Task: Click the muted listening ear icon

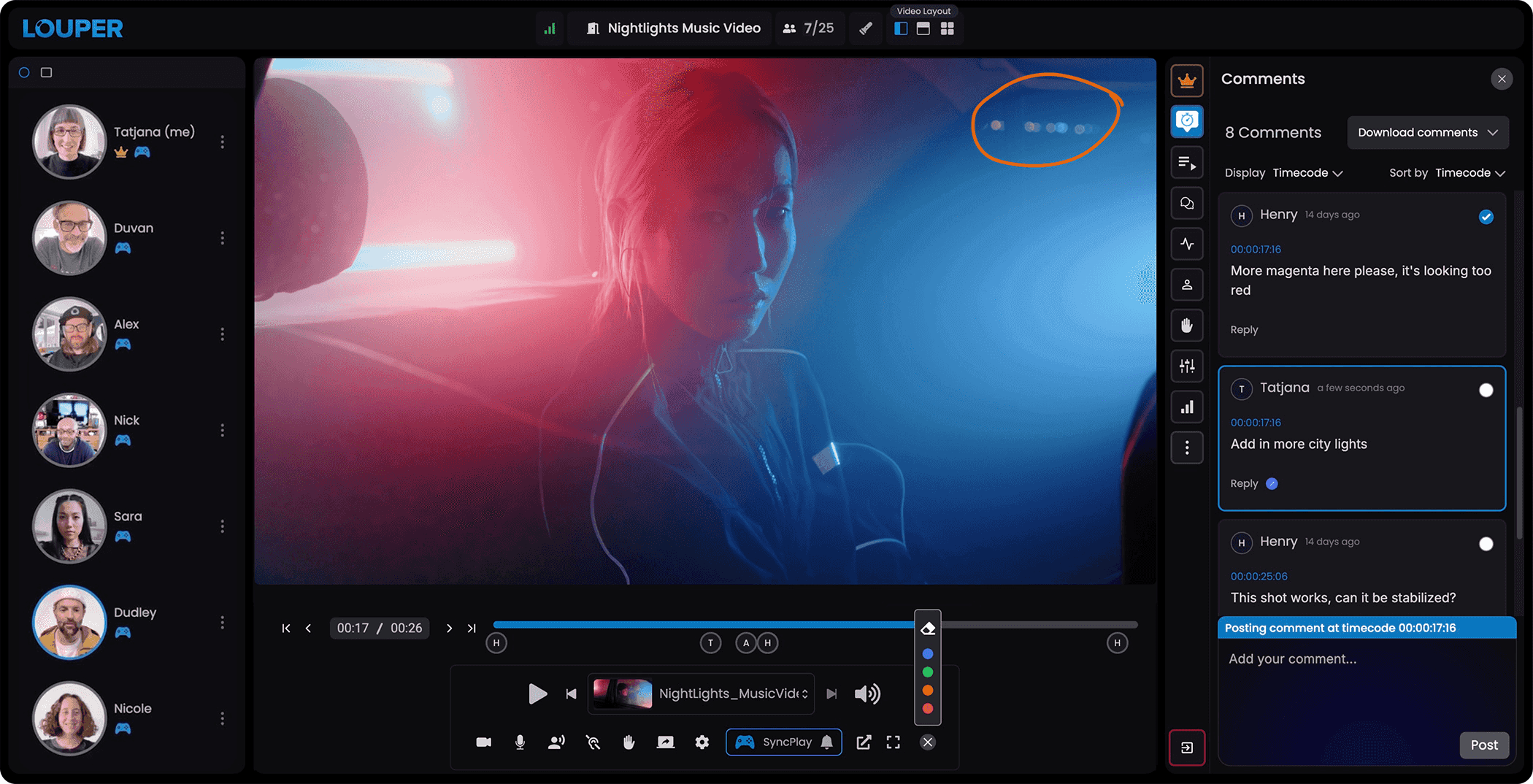Action: (593, 742)
